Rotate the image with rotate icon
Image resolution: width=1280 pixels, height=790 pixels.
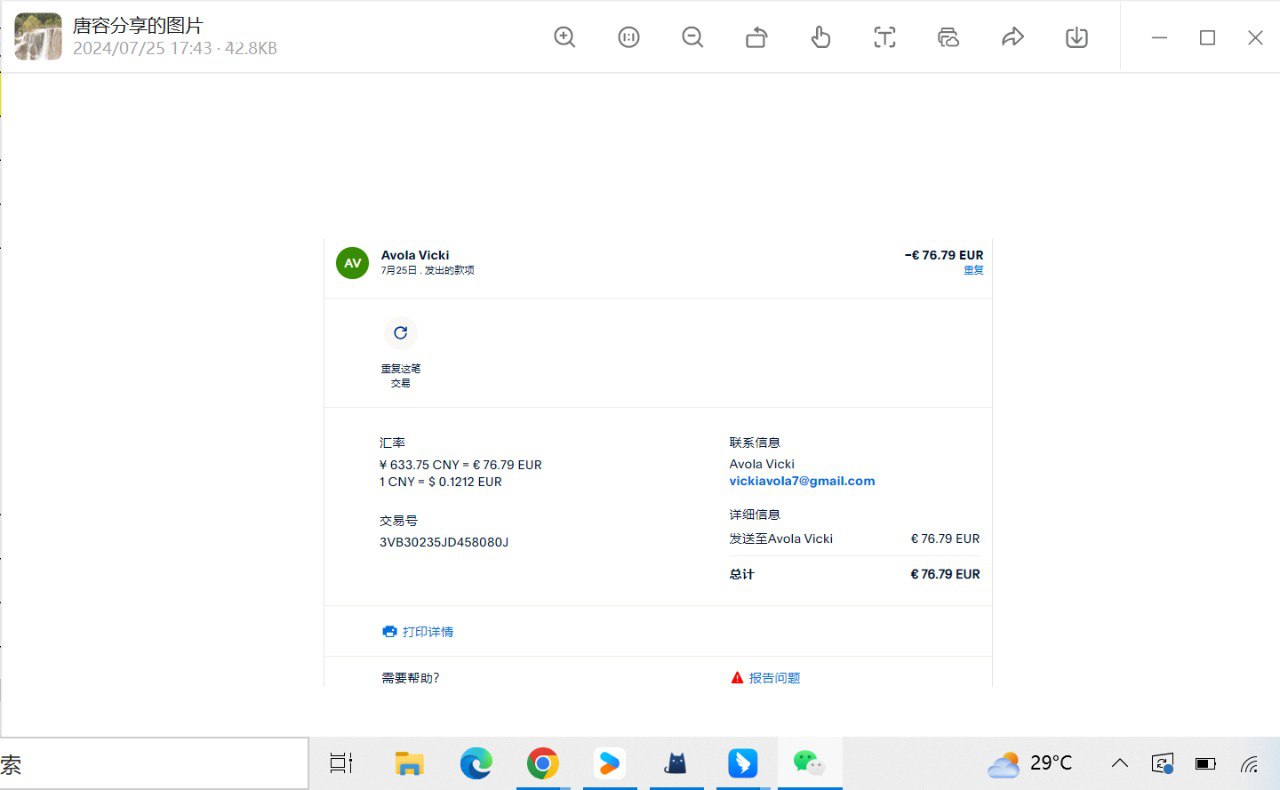(757, 38)
